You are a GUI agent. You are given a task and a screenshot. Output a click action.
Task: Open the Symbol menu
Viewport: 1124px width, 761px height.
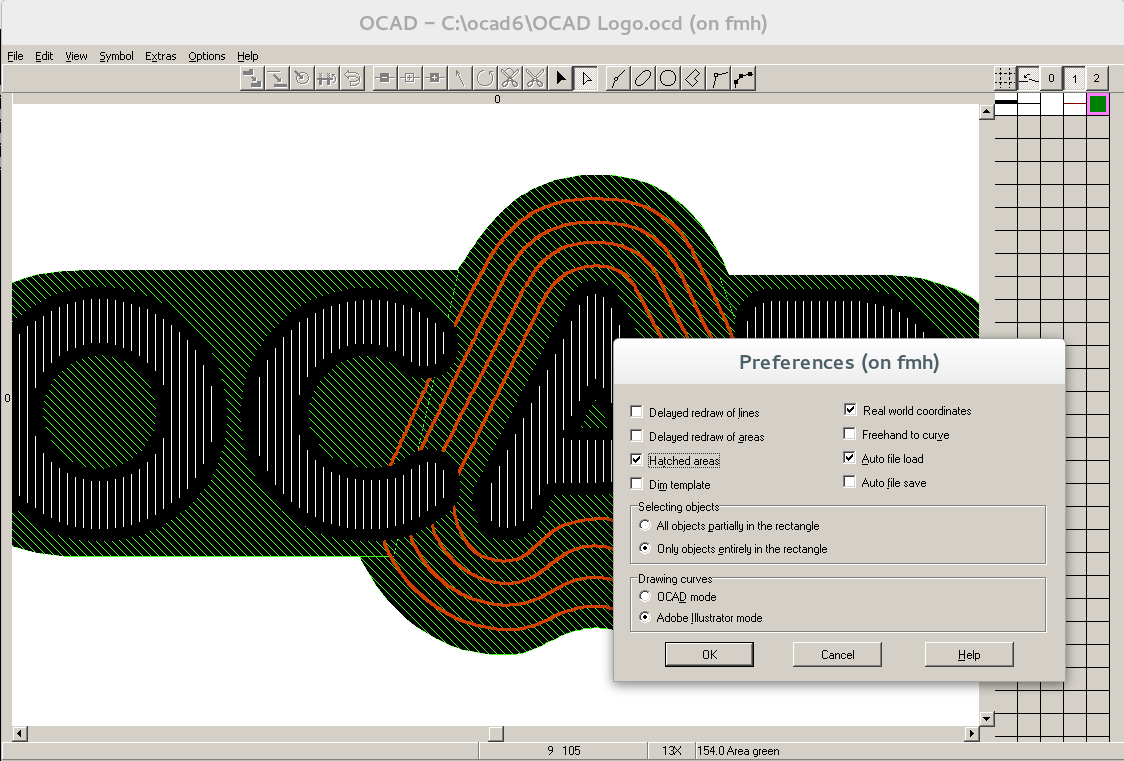pyautogui.click(x=116, y=56)
